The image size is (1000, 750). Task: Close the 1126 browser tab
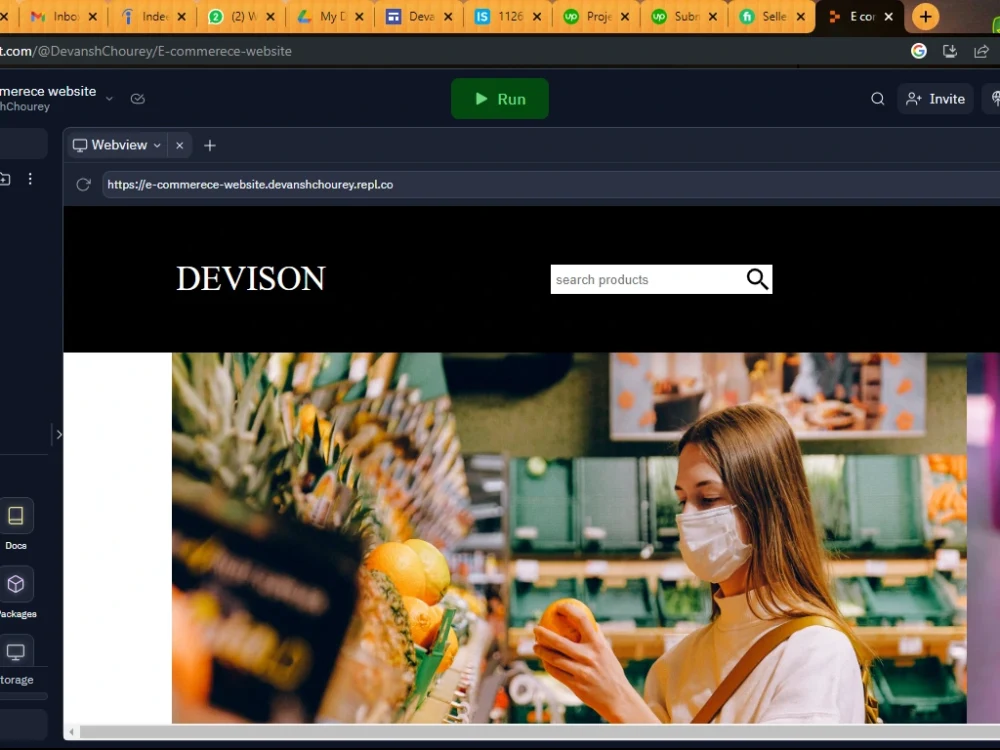[537, 17]
